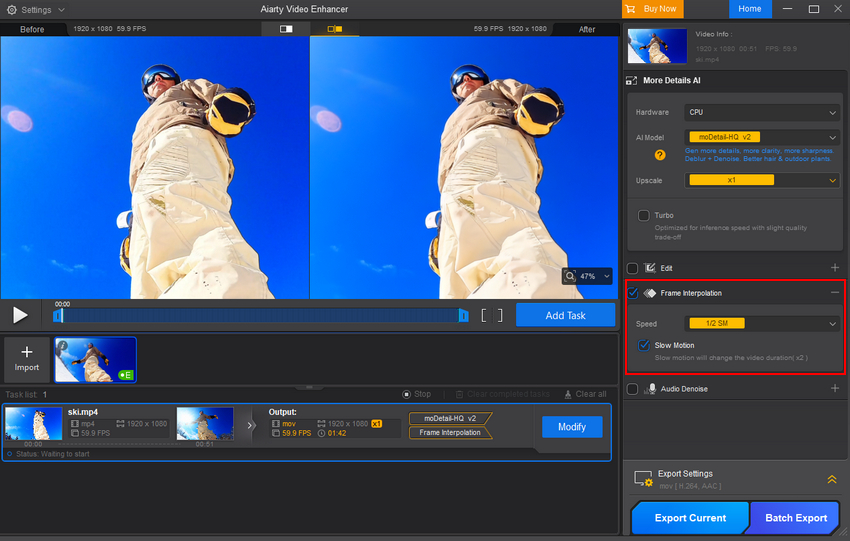Click the AI Model help question icon
The width and height of the screenshot is (850, 541).
click(x=660, y=155)
